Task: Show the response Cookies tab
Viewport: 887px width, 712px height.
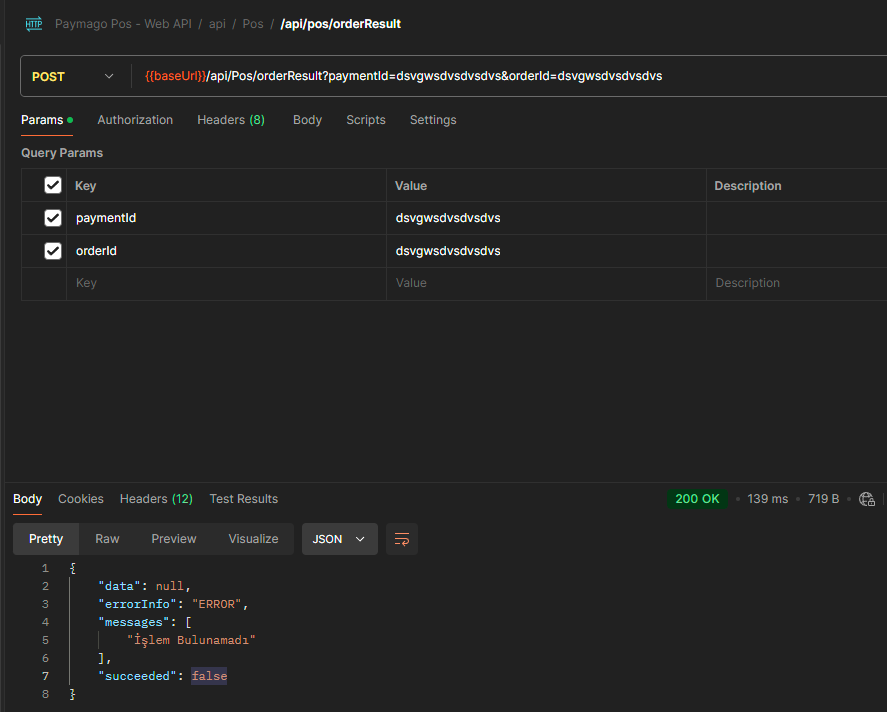Action: [x=81, y=499]
